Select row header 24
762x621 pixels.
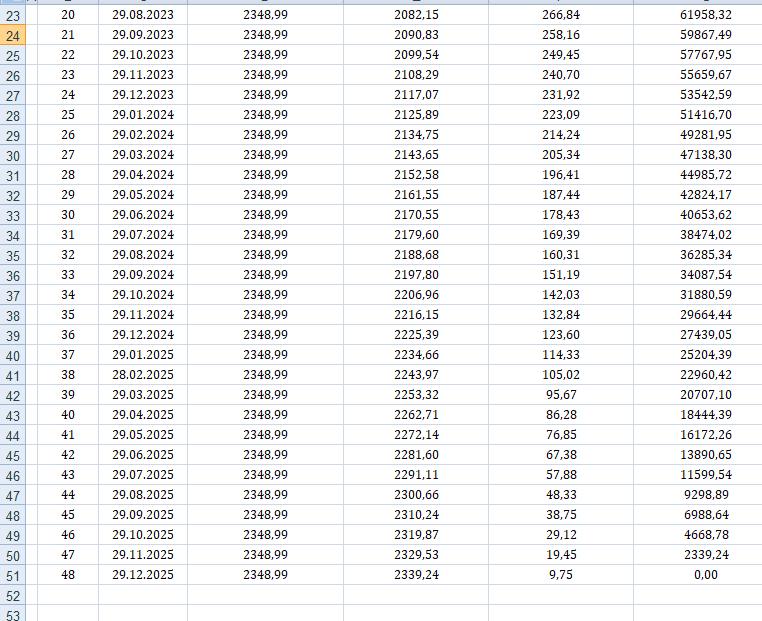coord(13,35)
